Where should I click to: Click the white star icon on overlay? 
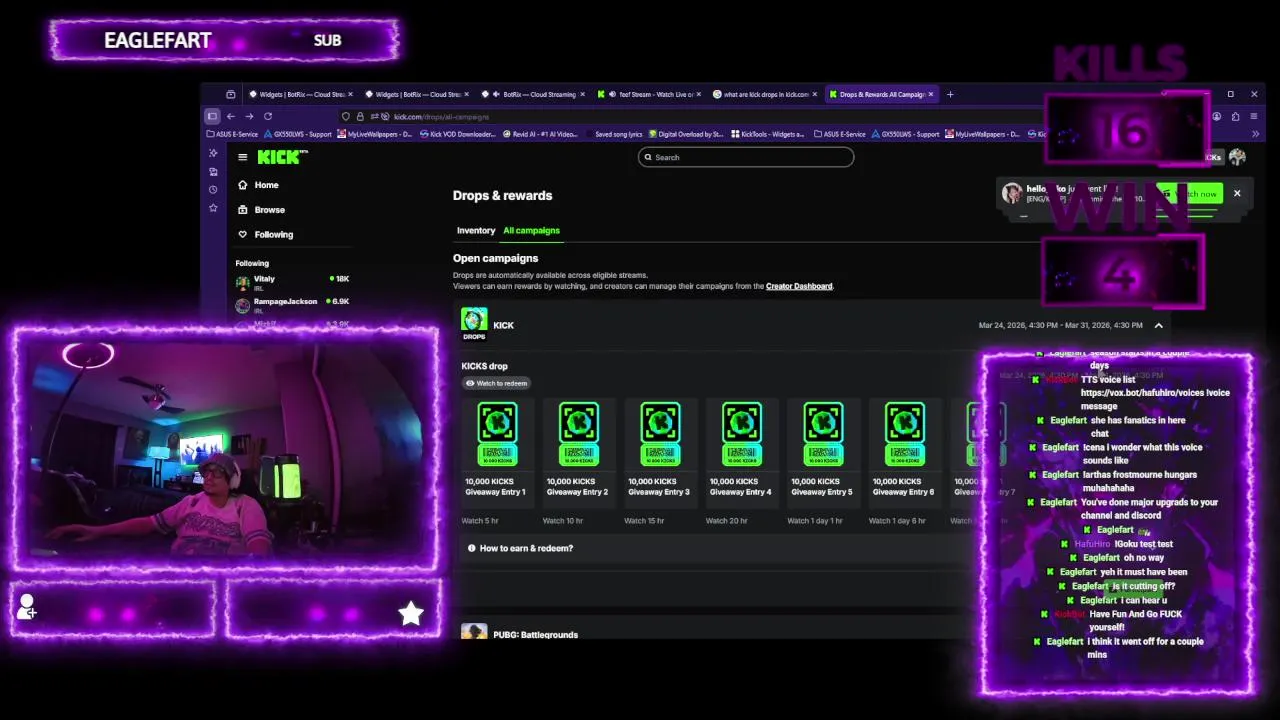[411, 613]
